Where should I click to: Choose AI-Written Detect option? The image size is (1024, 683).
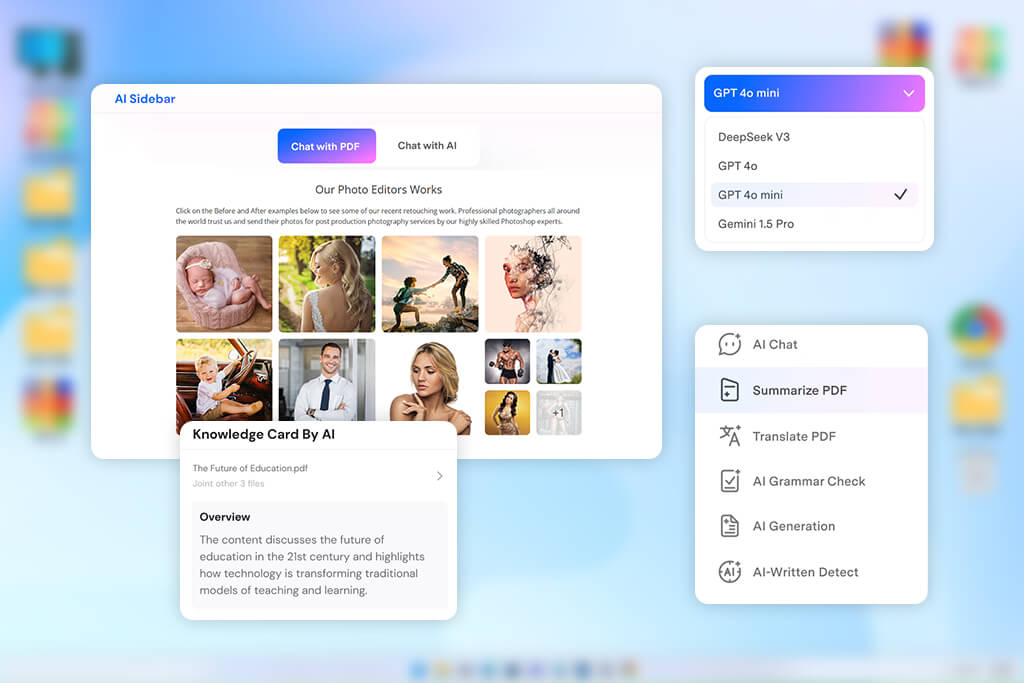coord(811,571)
